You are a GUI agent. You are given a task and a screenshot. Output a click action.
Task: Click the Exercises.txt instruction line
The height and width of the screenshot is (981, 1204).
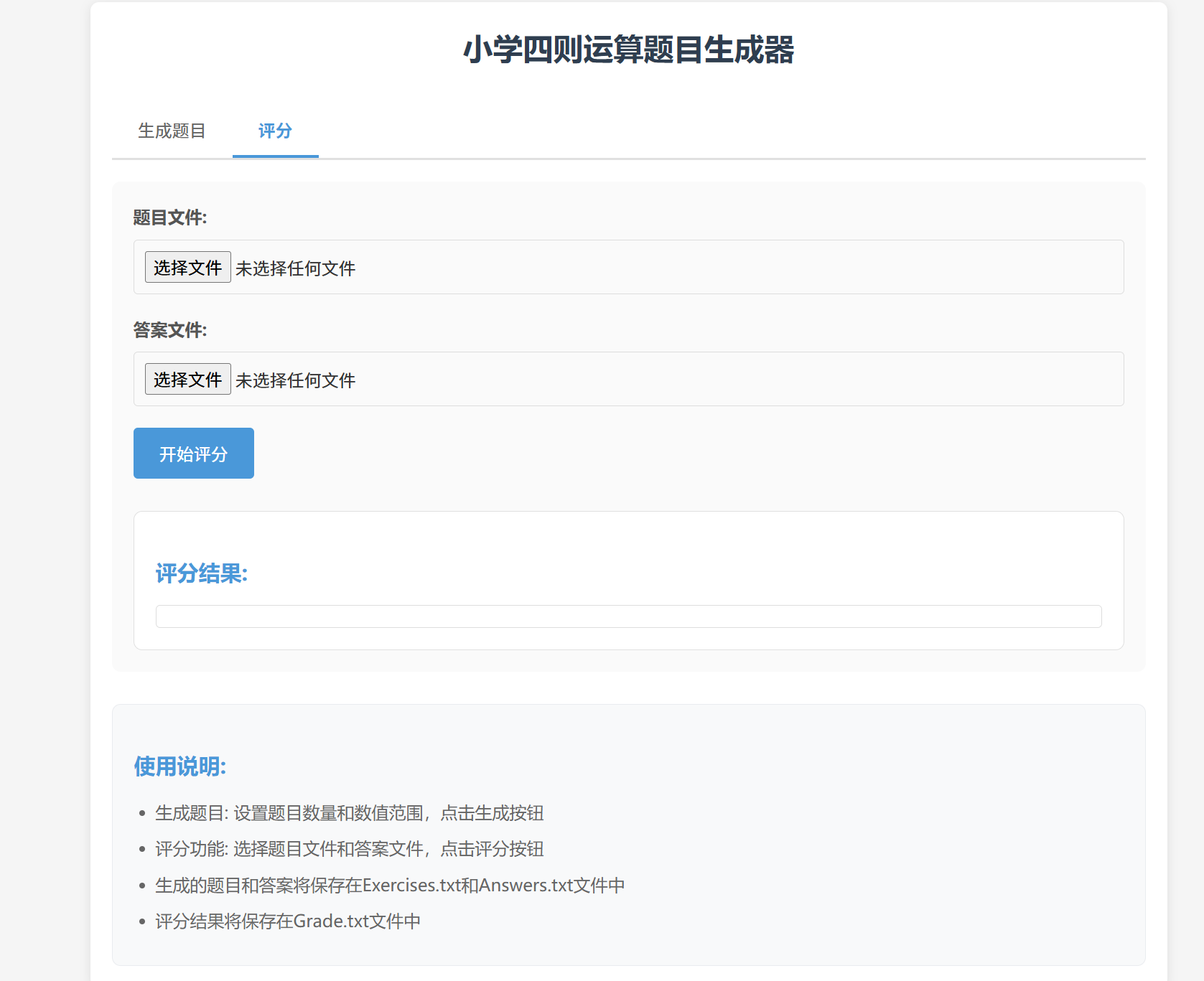coord(390,885)
